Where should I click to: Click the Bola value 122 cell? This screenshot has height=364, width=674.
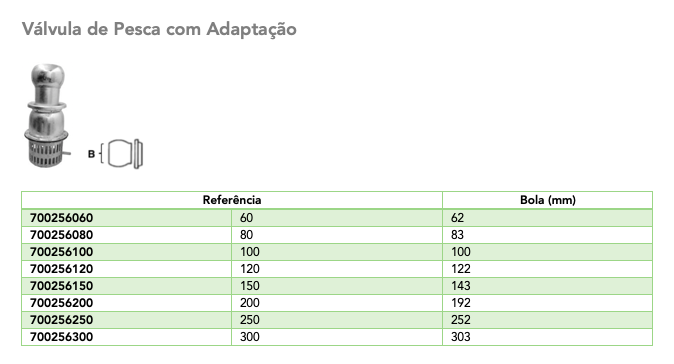point(547,269)
